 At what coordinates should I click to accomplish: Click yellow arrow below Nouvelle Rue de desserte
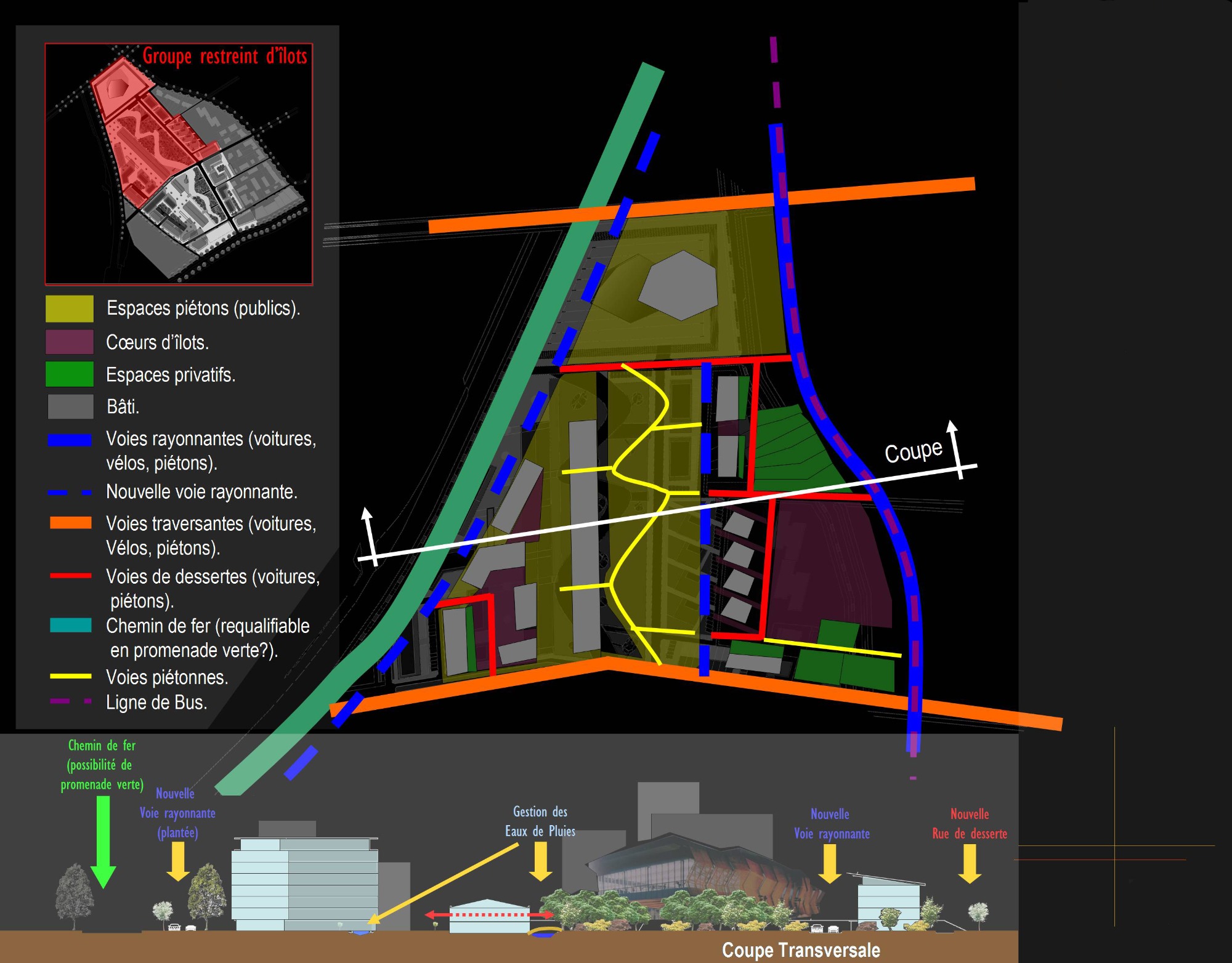[x=970, y=863]
